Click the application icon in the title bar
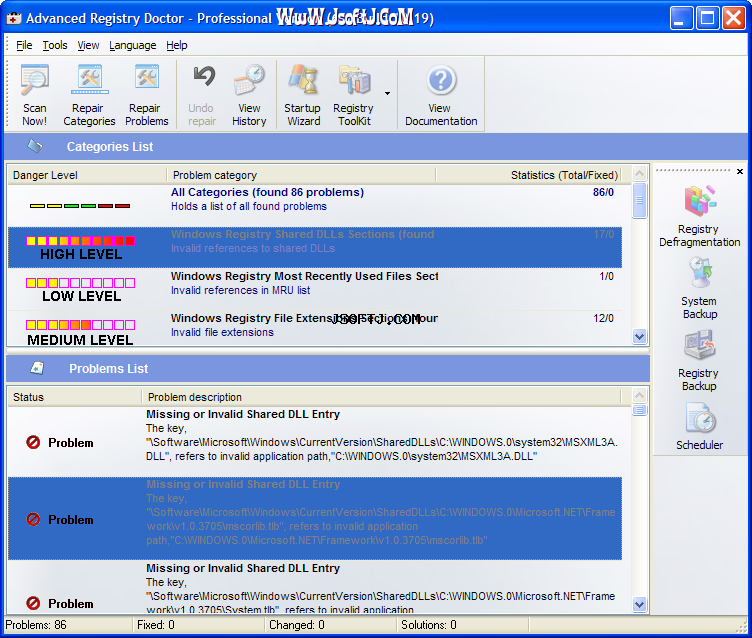 tap(14, 18)
